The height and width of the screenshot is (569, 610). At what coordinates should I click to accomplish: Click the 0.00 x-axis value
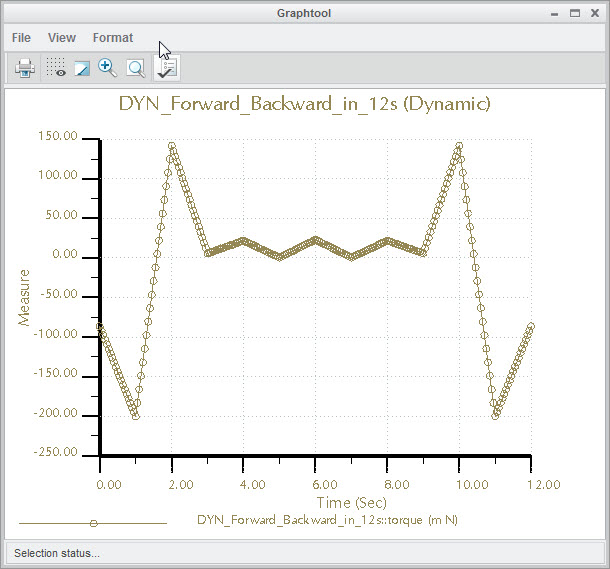[x=109, y=485]
